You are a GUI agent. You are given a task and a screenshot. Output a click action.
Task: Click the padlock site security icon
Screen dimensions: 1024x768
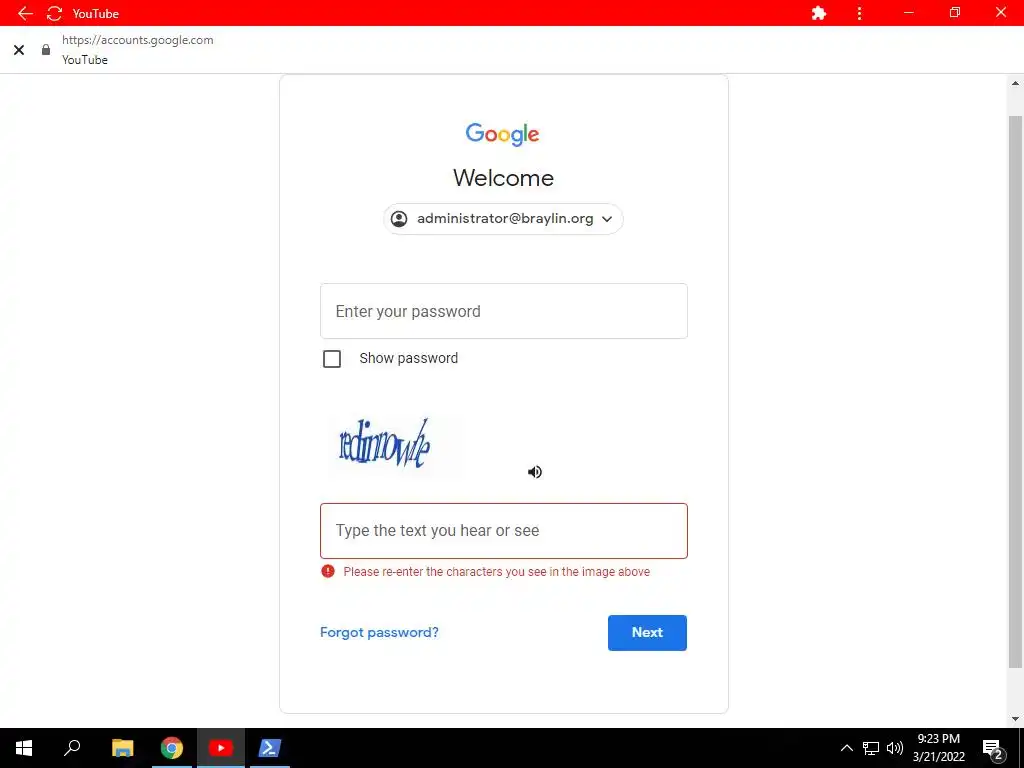pos(46,50)
